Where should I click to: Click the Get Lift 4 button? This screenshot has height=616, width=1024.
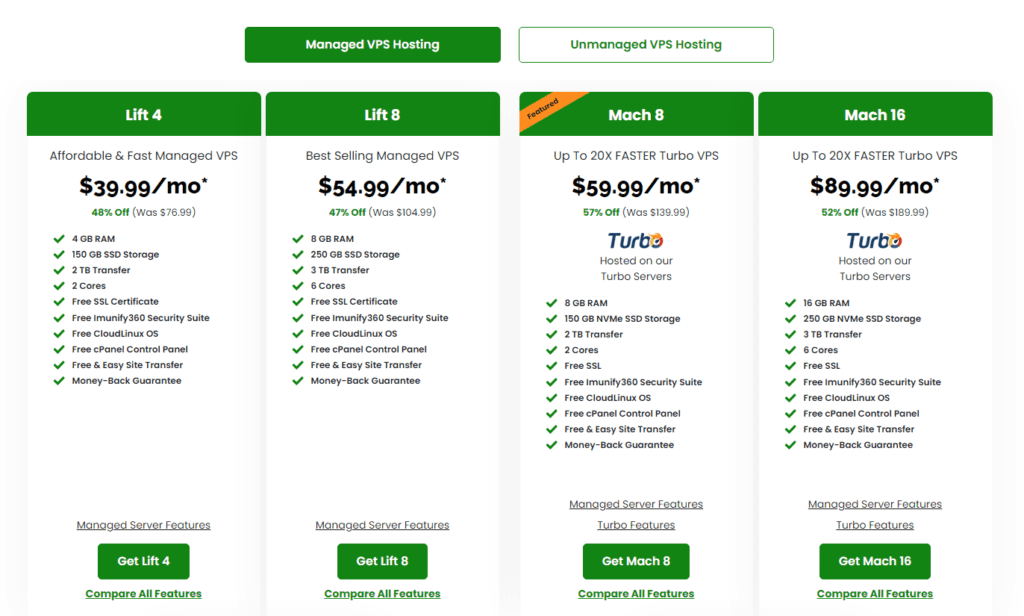pos(143,561)
